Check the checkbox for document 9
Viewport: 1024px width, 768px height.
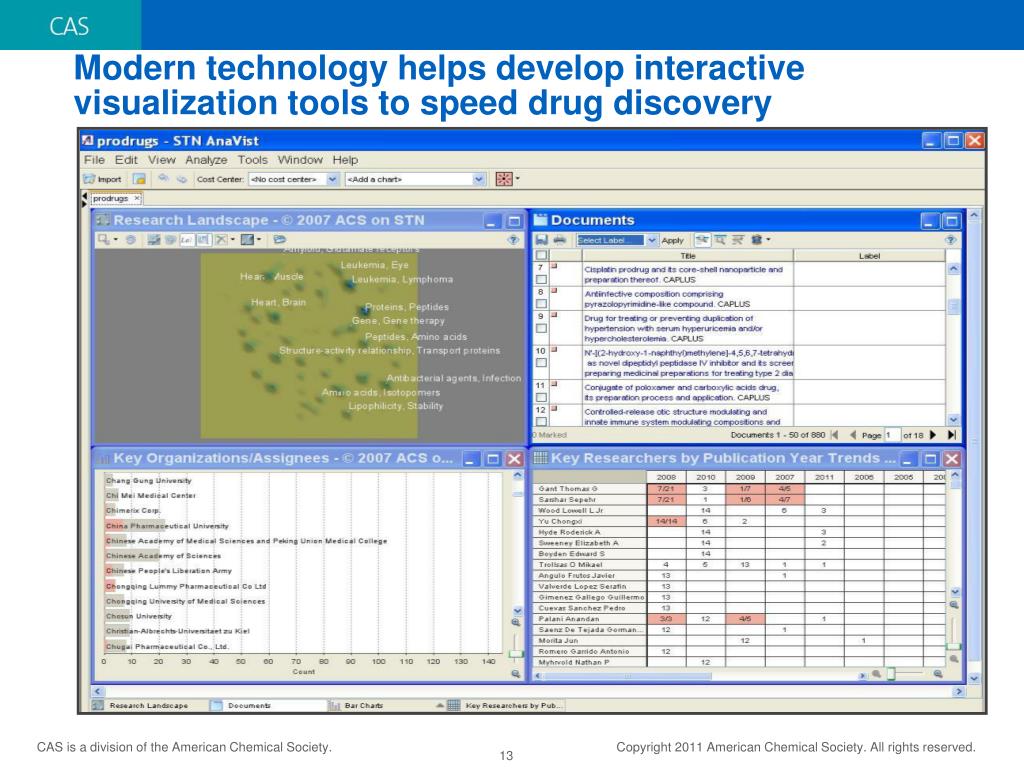point(541,328)
